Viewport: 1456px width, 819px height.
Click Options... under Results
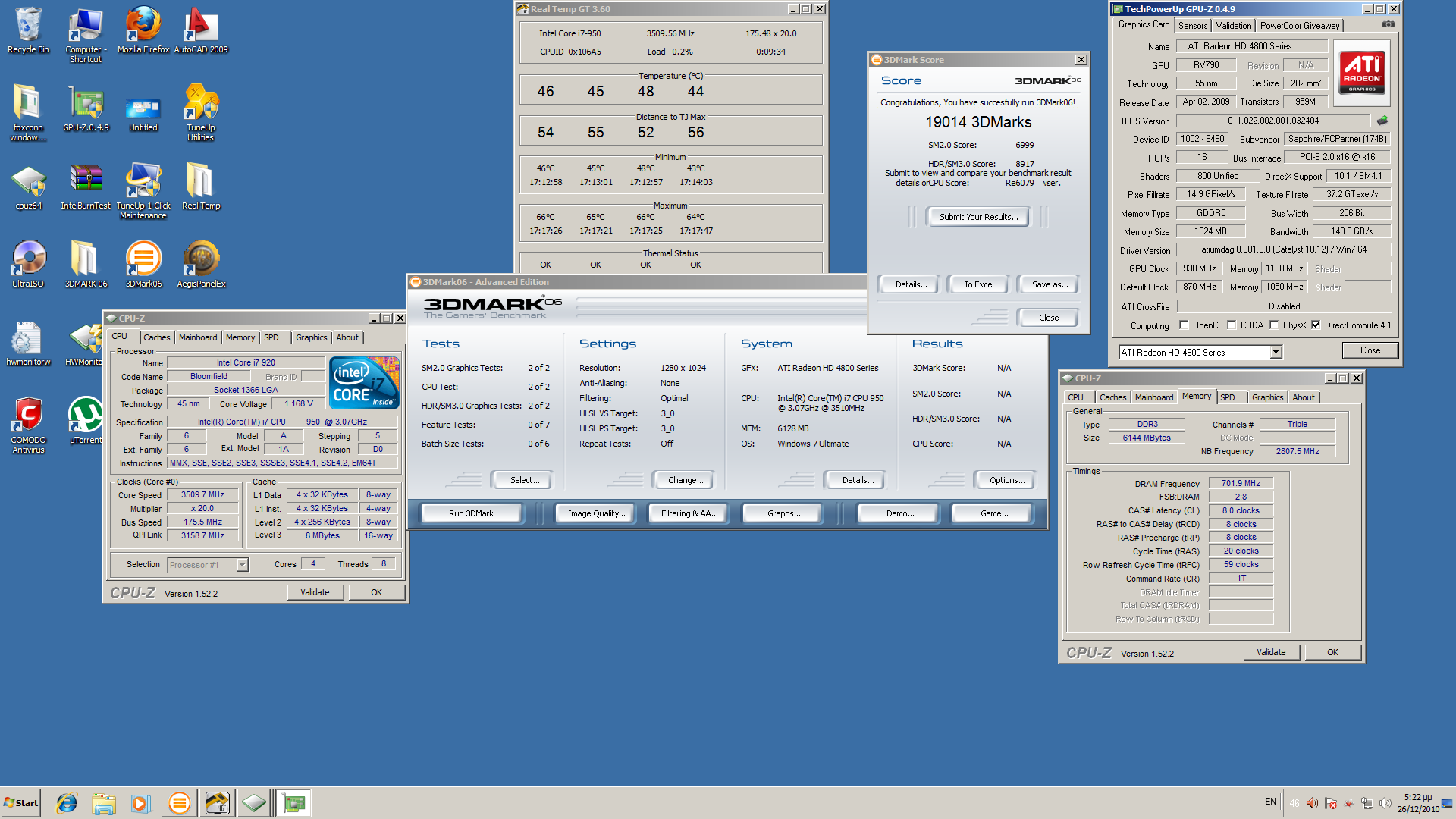tap(1007, 480)
